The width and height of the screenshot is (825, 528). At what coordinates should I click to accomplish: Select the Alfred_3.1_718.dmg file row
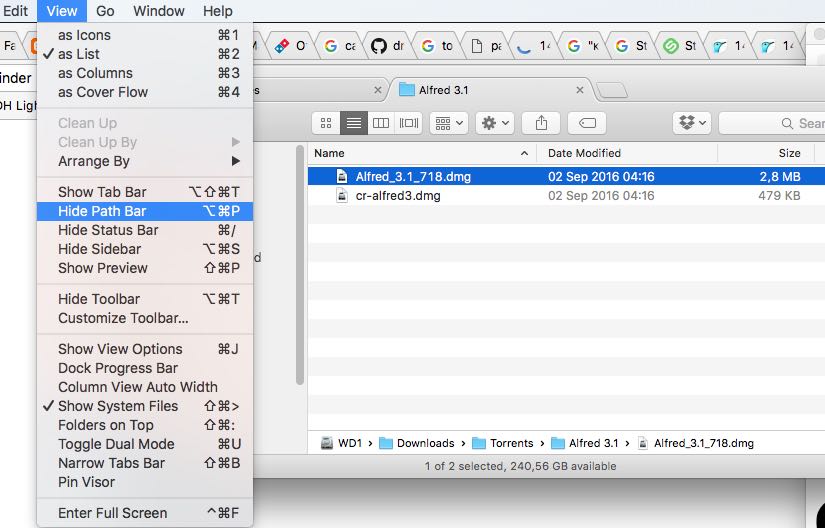pyautogui.click(x=566, y=176)
